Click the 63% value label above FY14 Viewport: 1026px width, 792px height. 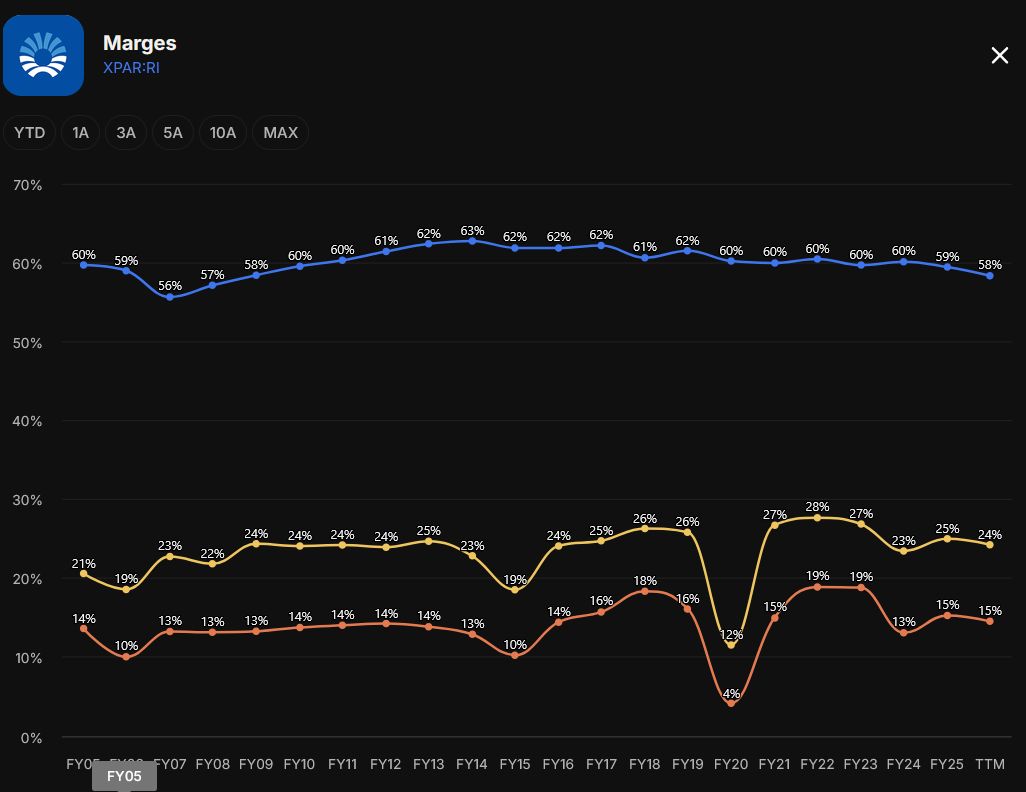point(472,230)
